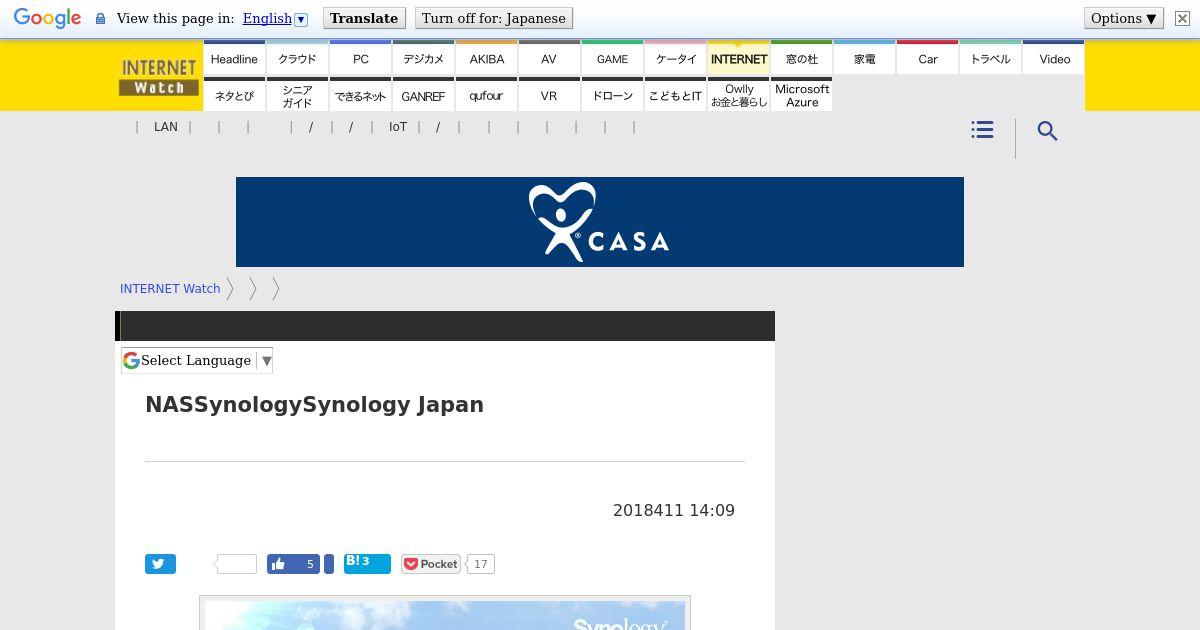Open the 窓の杜 tab

(802, 58)
